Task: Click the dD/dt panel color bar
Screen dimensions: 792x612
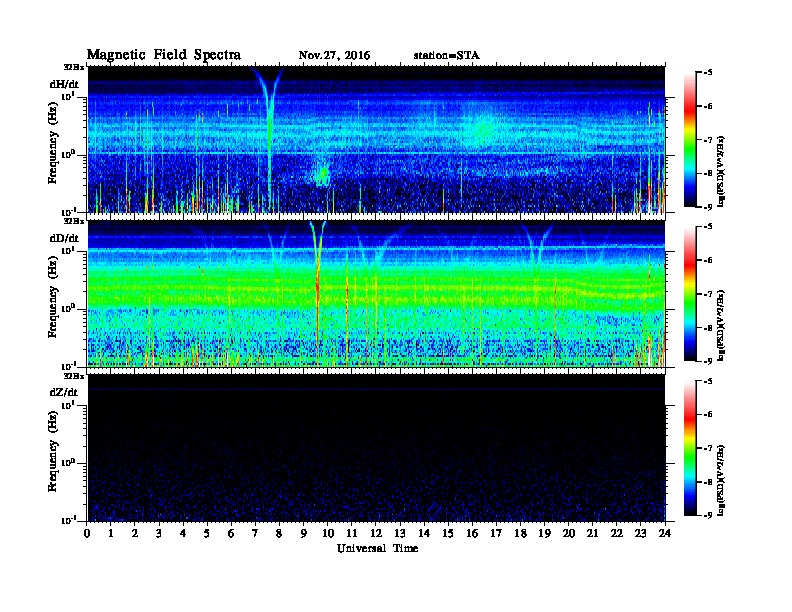Action: (x=689, y=294)
